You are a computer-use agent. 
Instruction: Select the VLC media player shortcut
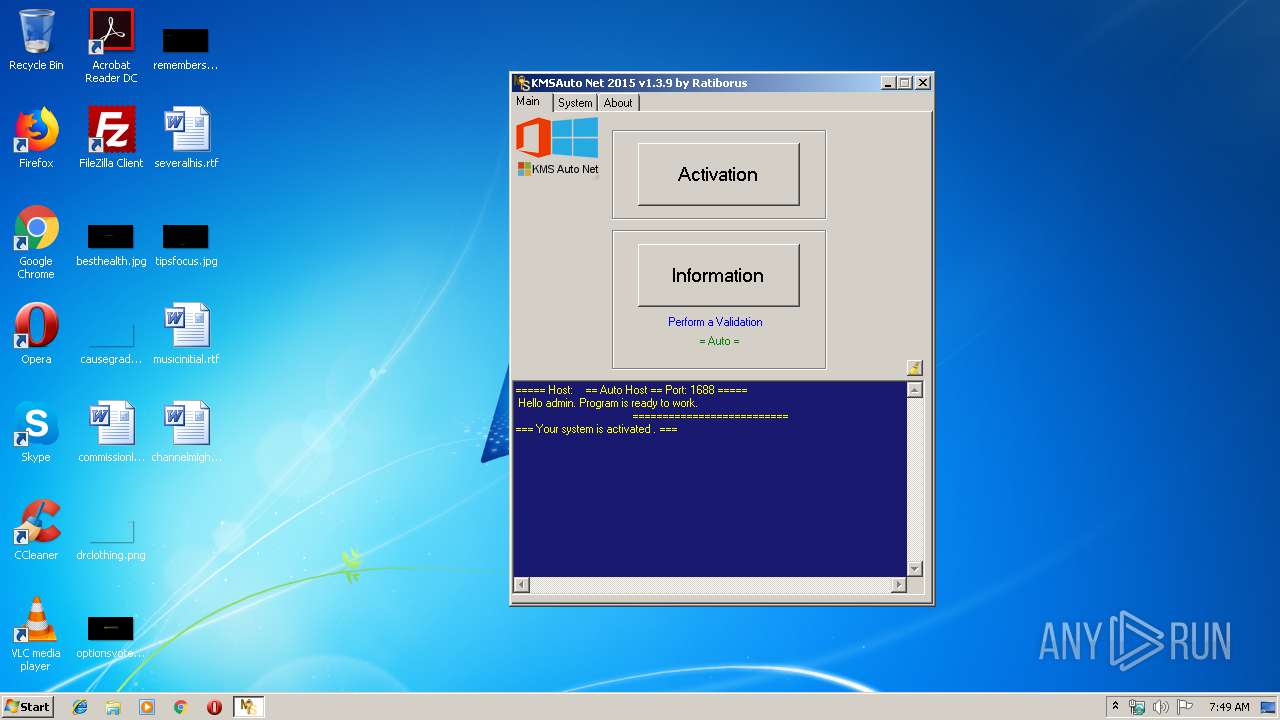tap(36, 634)
